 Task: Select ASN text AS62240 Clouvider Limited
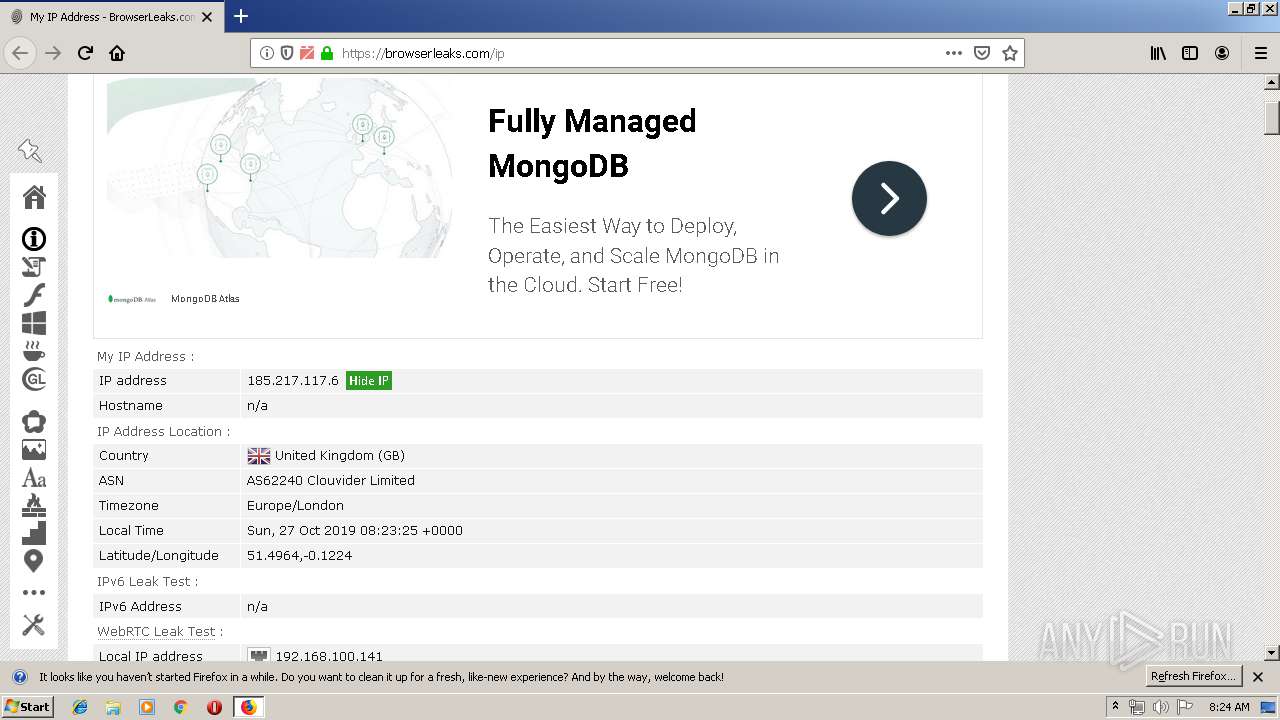[331, 481]
